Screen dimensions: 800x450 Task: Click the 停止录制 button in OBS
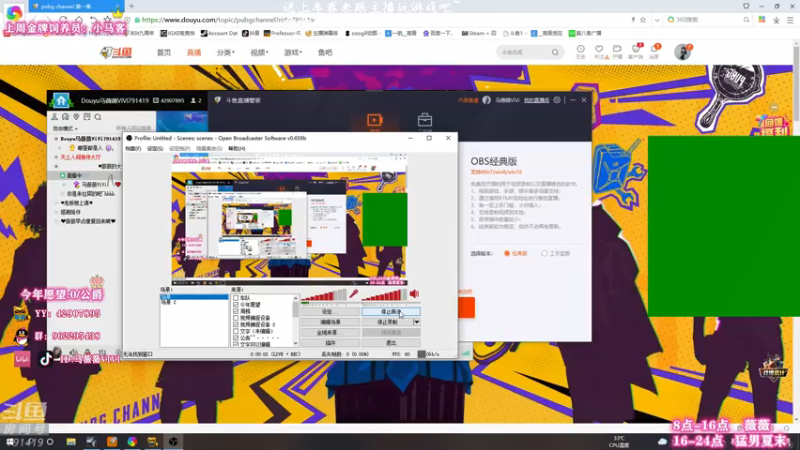coord(388,322)
